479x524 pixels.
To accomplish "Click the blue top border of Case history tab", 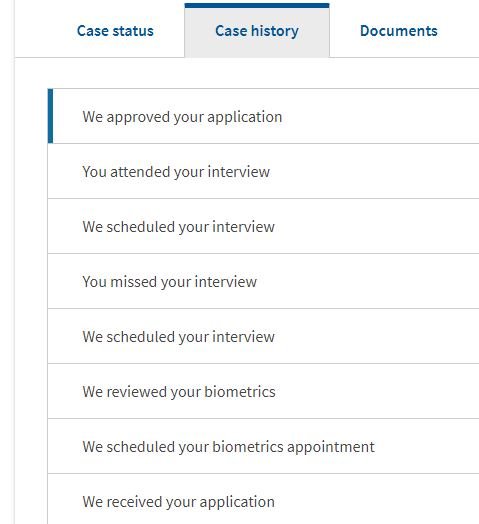I will 257,5.
